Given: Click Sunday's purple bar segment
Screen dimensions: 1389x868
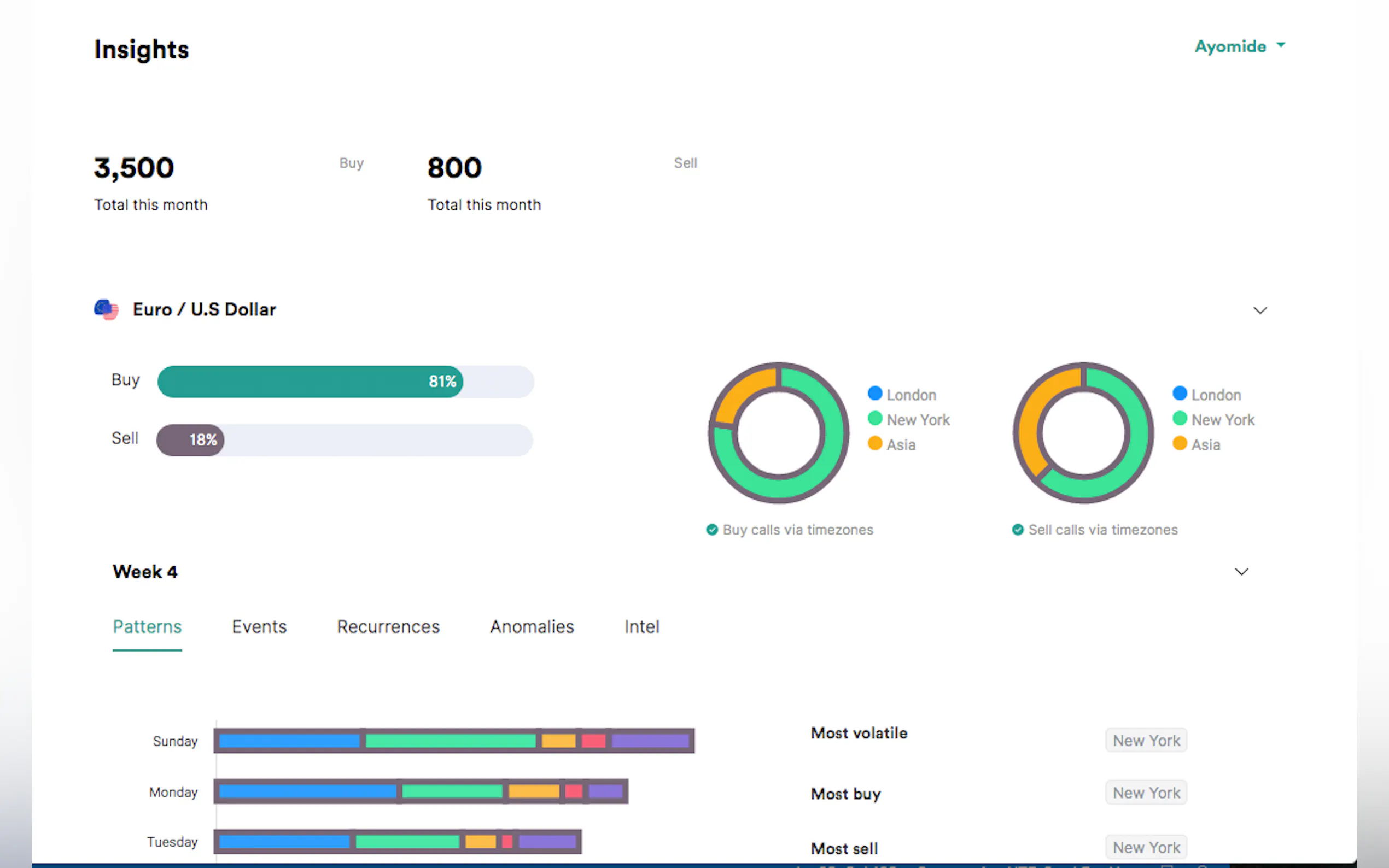Looking at the screenshot, I should click(x=650, y=741).
